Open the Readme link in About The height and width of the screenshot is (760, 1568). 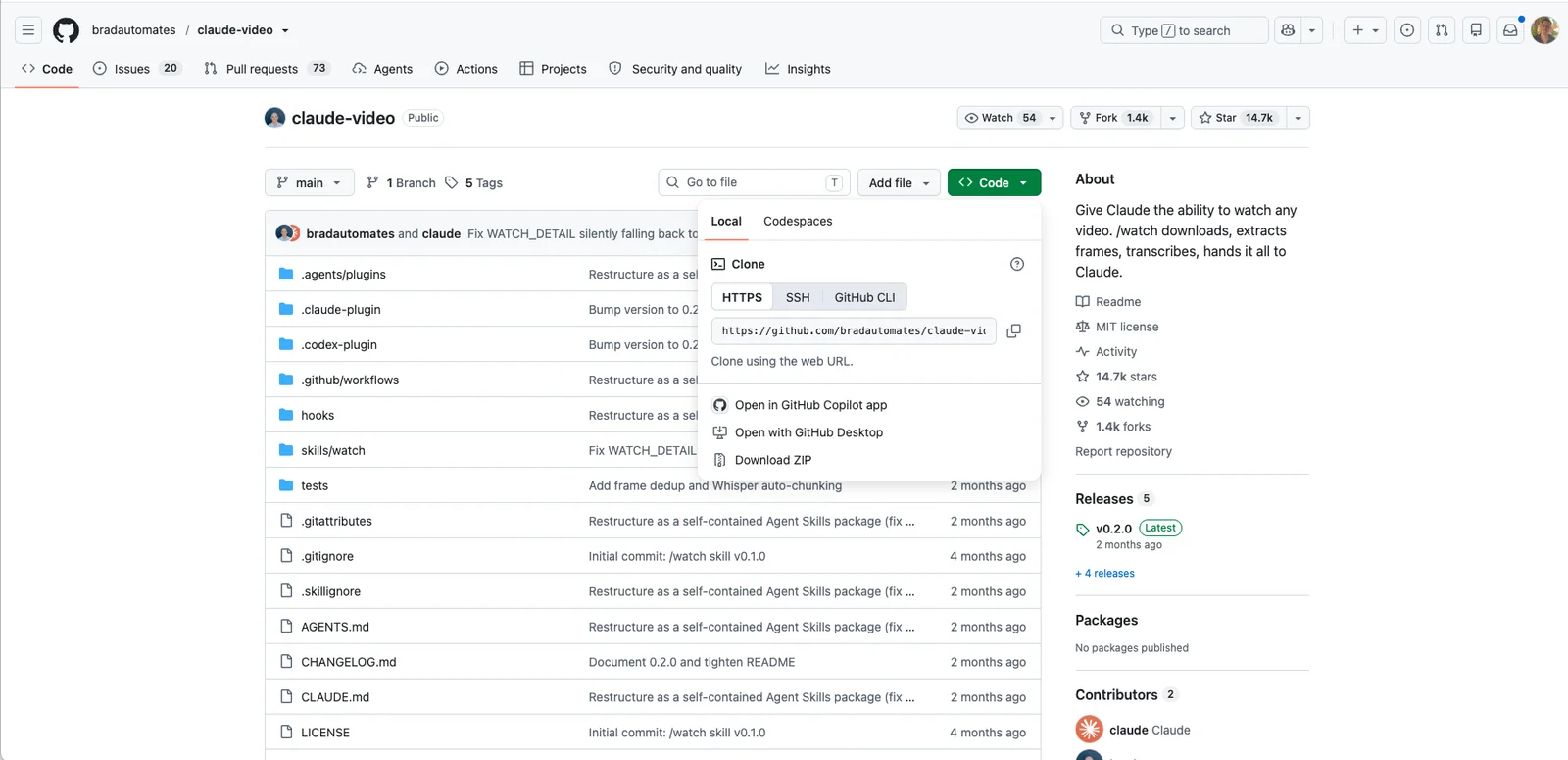(1108, 302)
